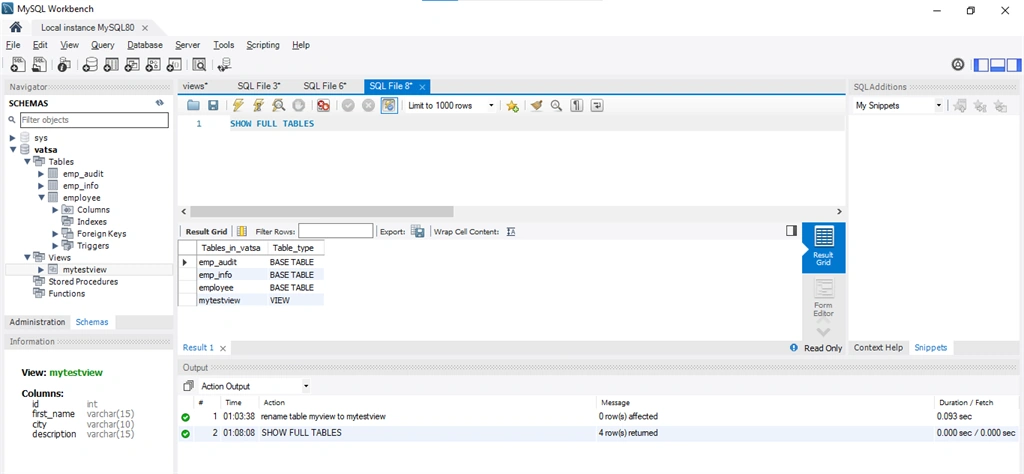Execute statement under cursor icon
Image resolution: width=1024 pixels, height=474 pixels.
259,105
